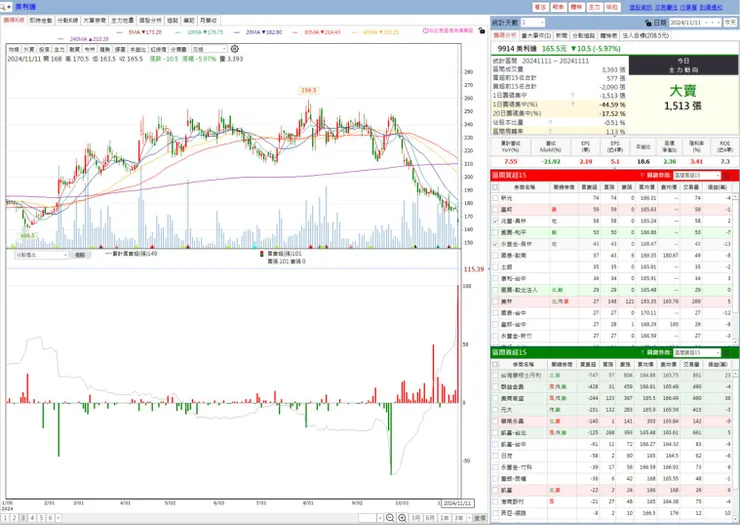Switch to the 月營收 tab

click(209, 21)
